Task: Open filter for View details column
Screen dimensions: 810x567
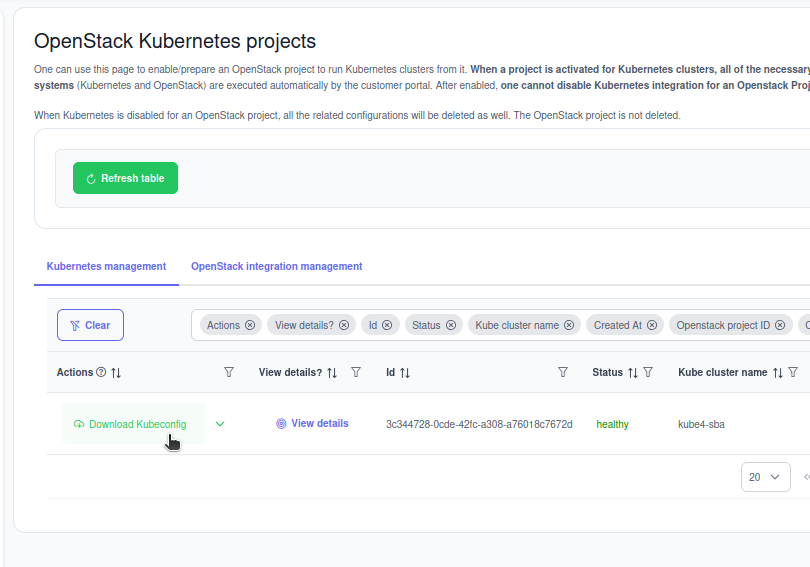Action: (356, 372)
